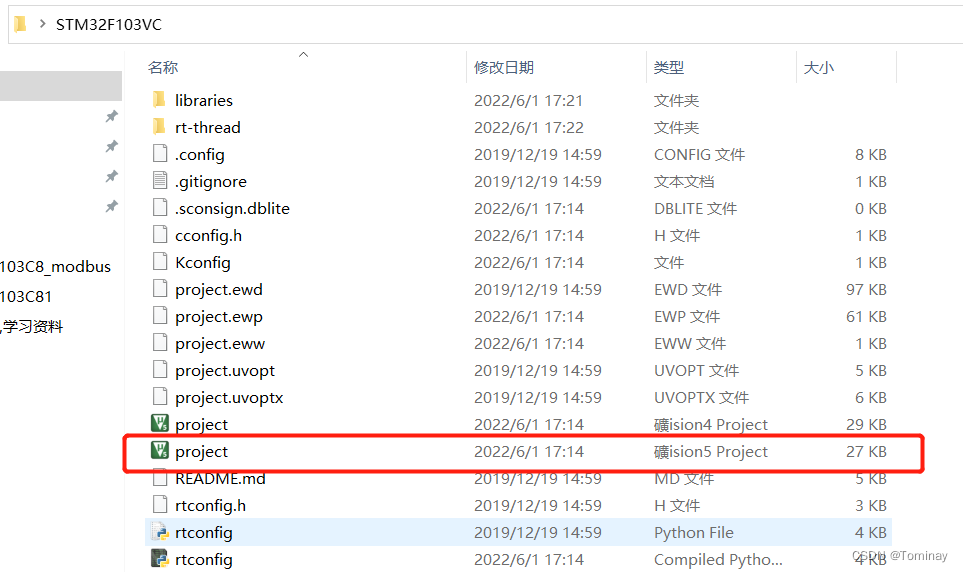Select the project.ewd file icon

[160, 289]
